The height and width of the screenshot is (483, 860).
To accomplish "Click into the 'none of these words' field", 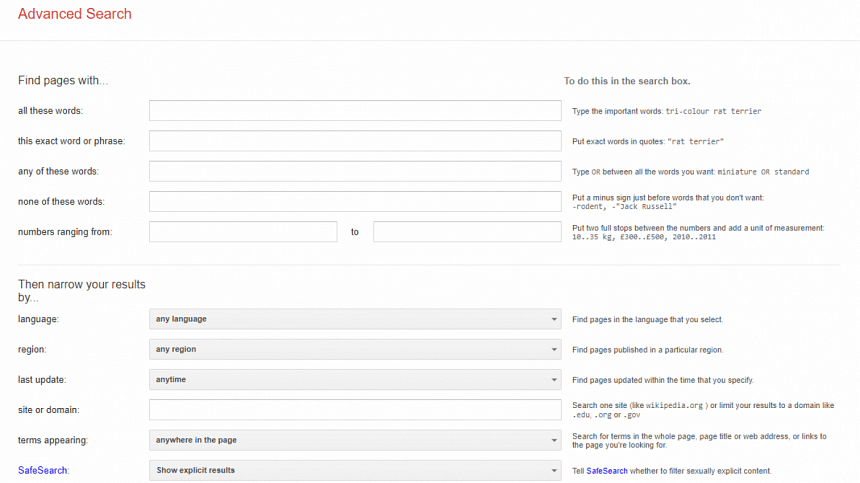I will [x=355, y=202].
